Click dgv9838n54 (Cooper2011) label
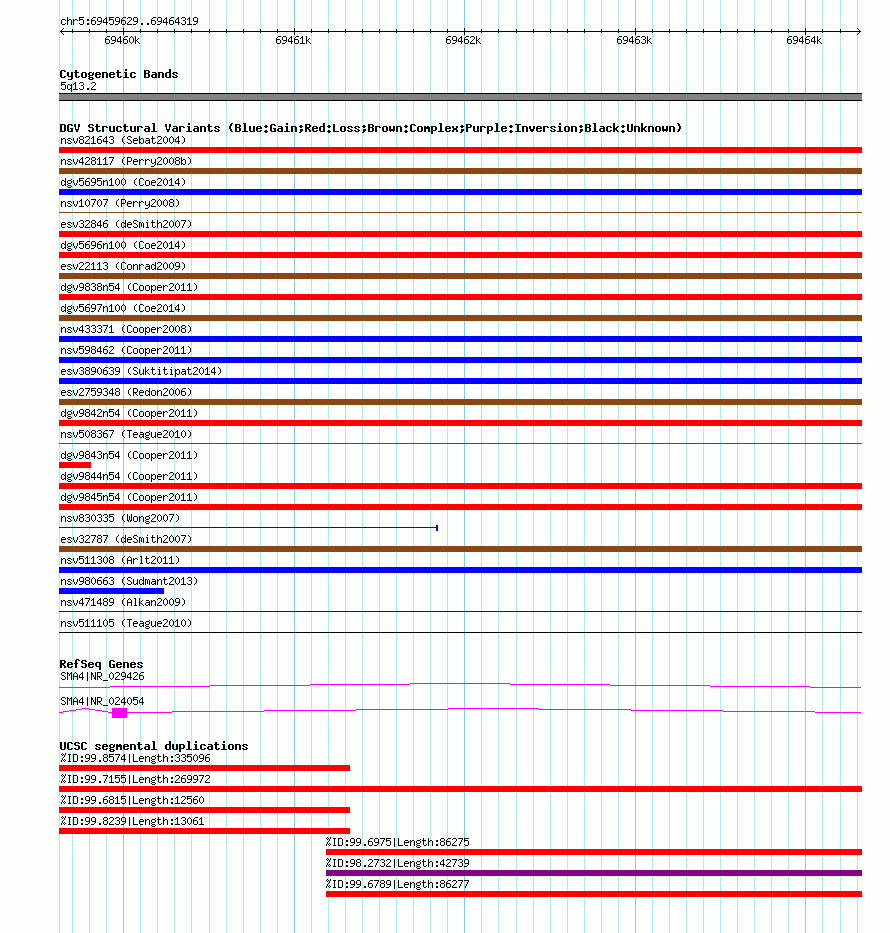The height and width of the screenshot is (933, 890). point(129,287)
